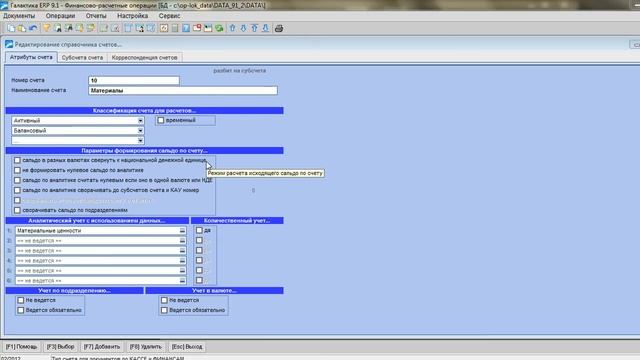Click the [F1] Помощь button
The image size is (640, 360).
21,347
